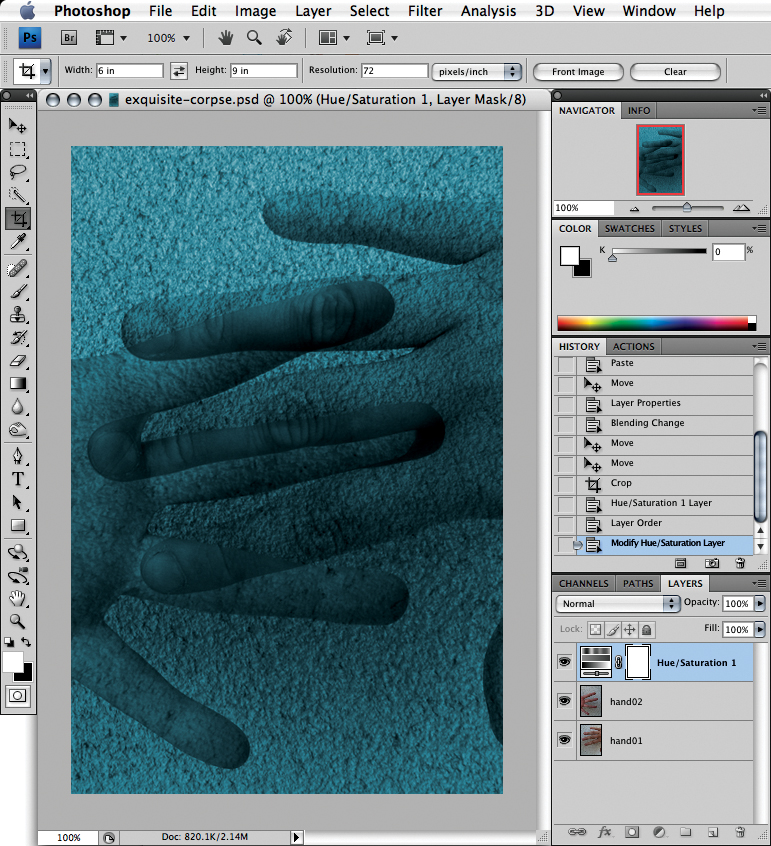Viewport: 771px width, 846px height.
Task: Toggle visibility of Hue/Saturation 1 layer
Action: click(x=563, y=662)
